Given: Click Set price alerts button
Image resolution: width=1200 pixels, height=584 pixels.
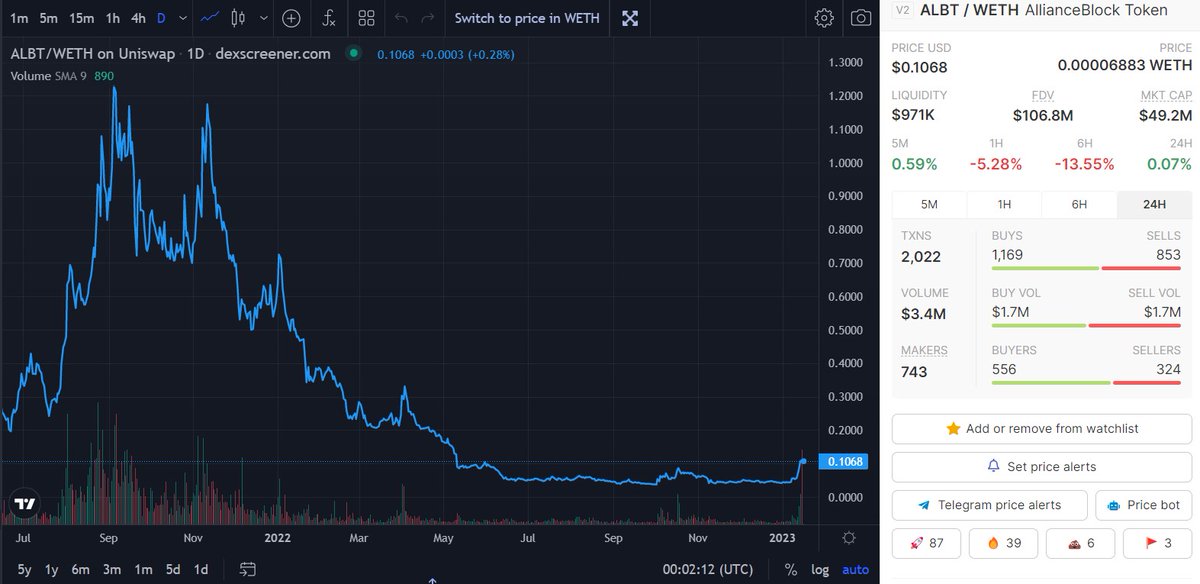Looking at the screenshot, I should pyautogui.click(x=1041, y=467).
